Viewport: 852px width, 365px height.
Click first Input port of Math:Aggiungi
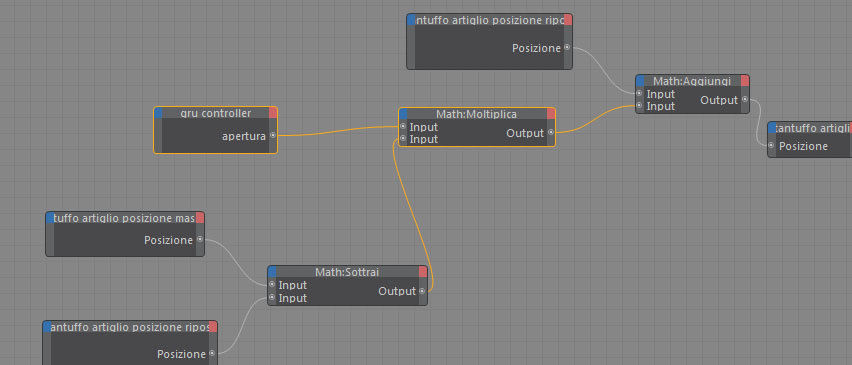click(x=640, y=93)
